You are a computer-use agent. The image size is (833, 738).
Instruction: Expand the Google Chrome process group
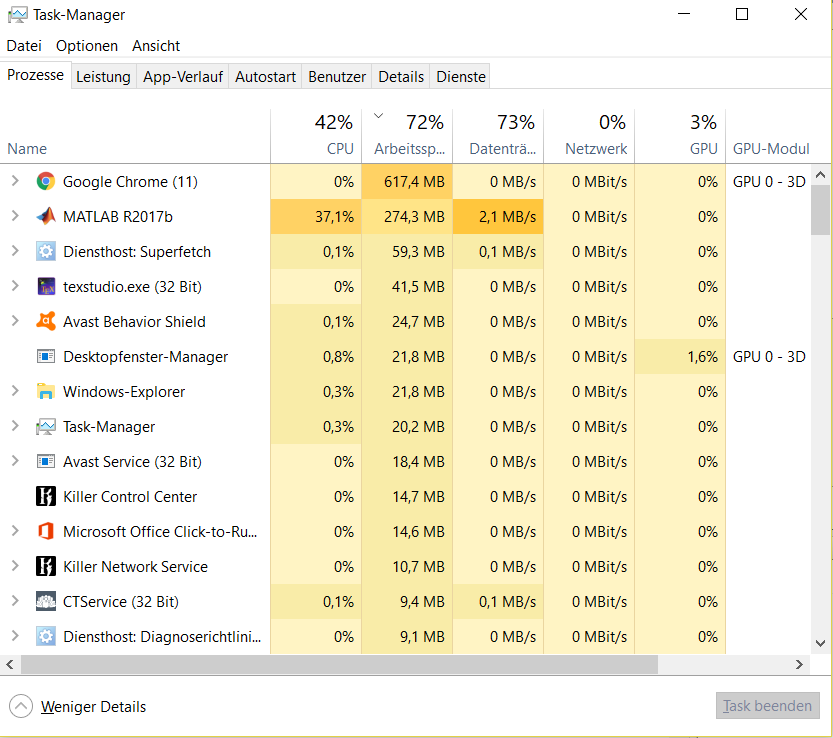coord(15,182)
